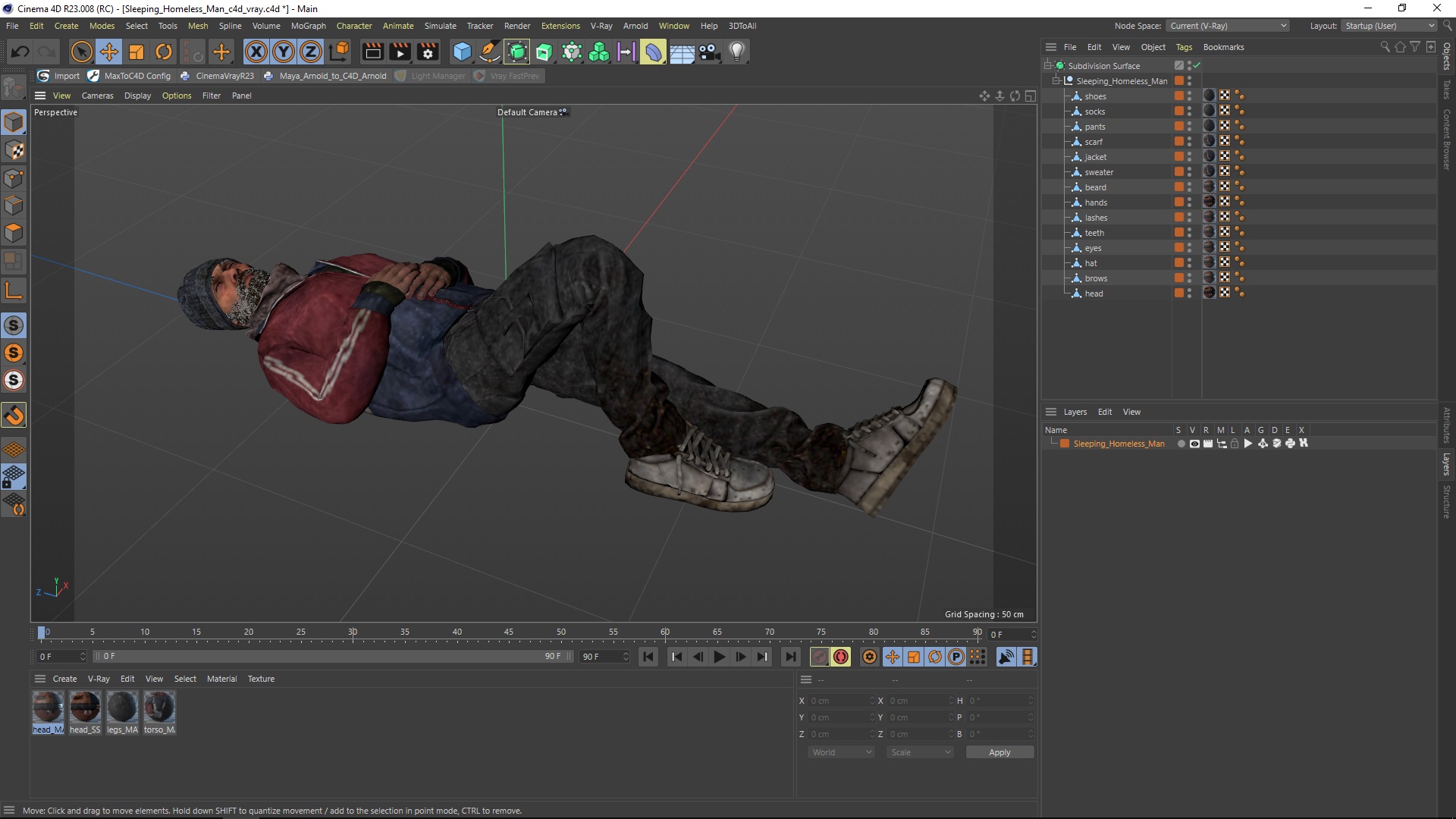Open the MoGraph menu
The height and width of the screenshot is (819, 1456).
[308, 26]
